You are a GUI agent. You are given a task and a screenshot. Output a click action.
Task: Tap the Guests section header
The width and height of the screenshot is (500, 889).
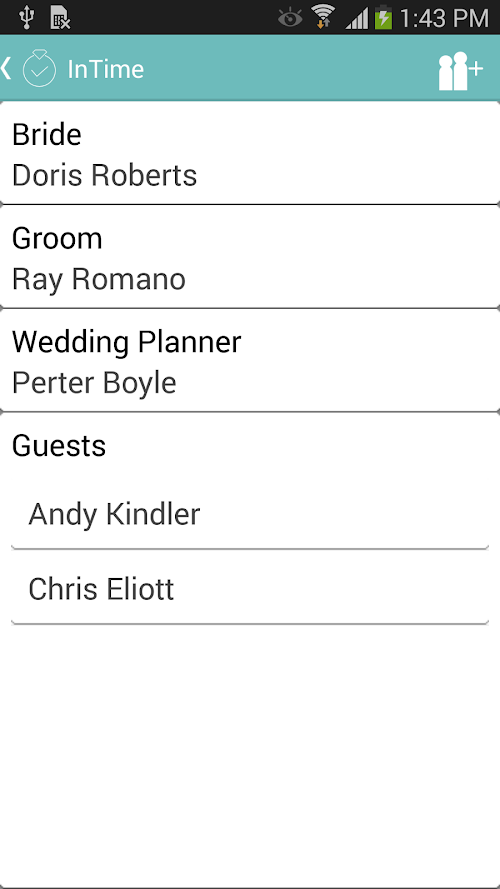tap(59, 446)
